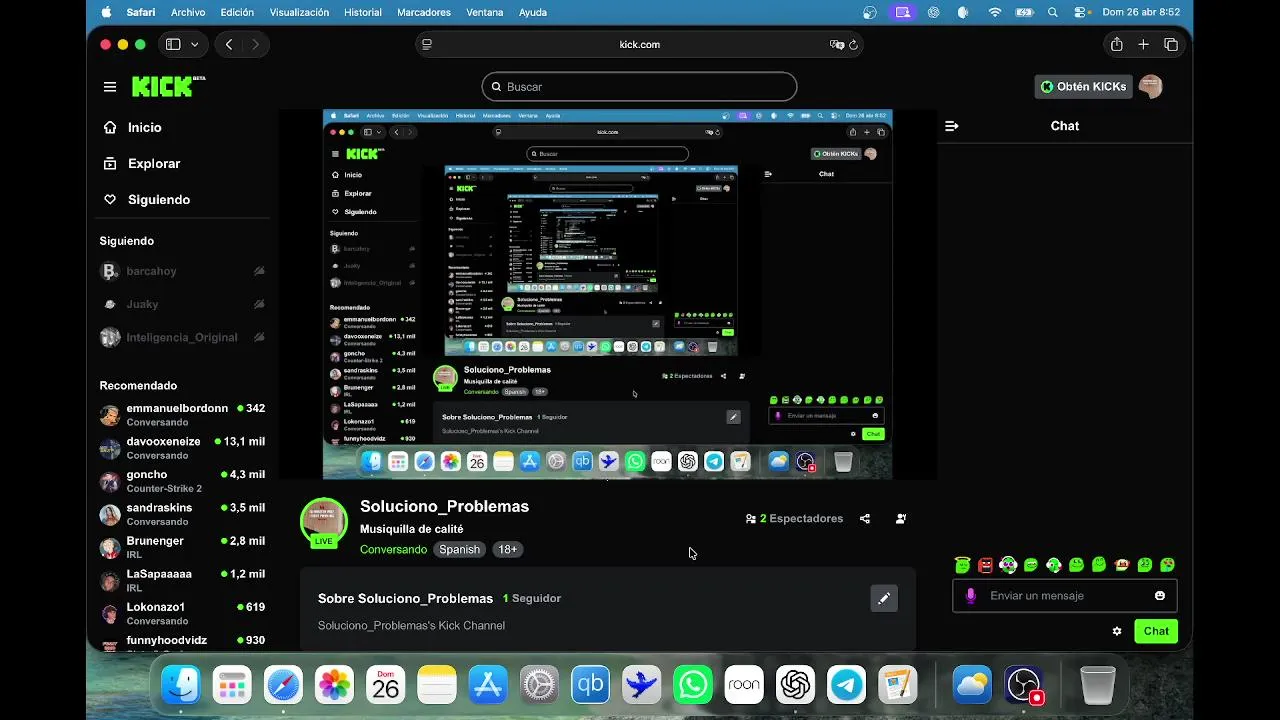Click the Conversando category link
The height and width of the screenshot is (720, 1280).
393,549
